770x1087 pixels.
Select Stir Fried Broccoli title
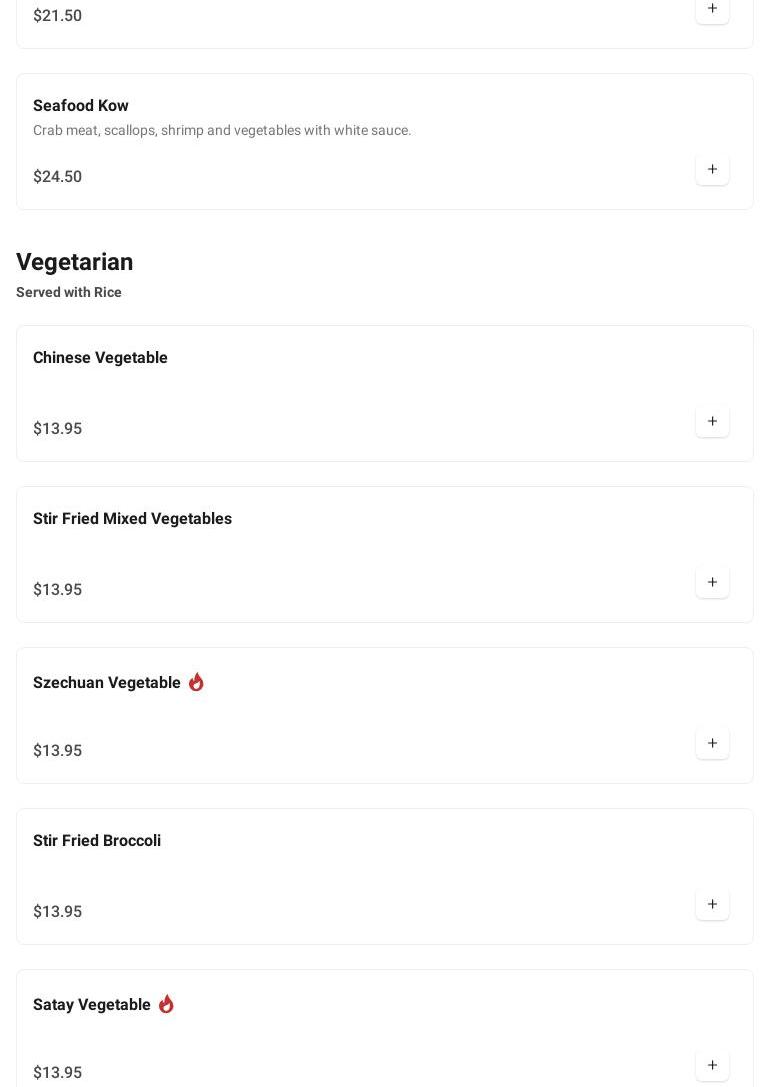pos(97,840)
